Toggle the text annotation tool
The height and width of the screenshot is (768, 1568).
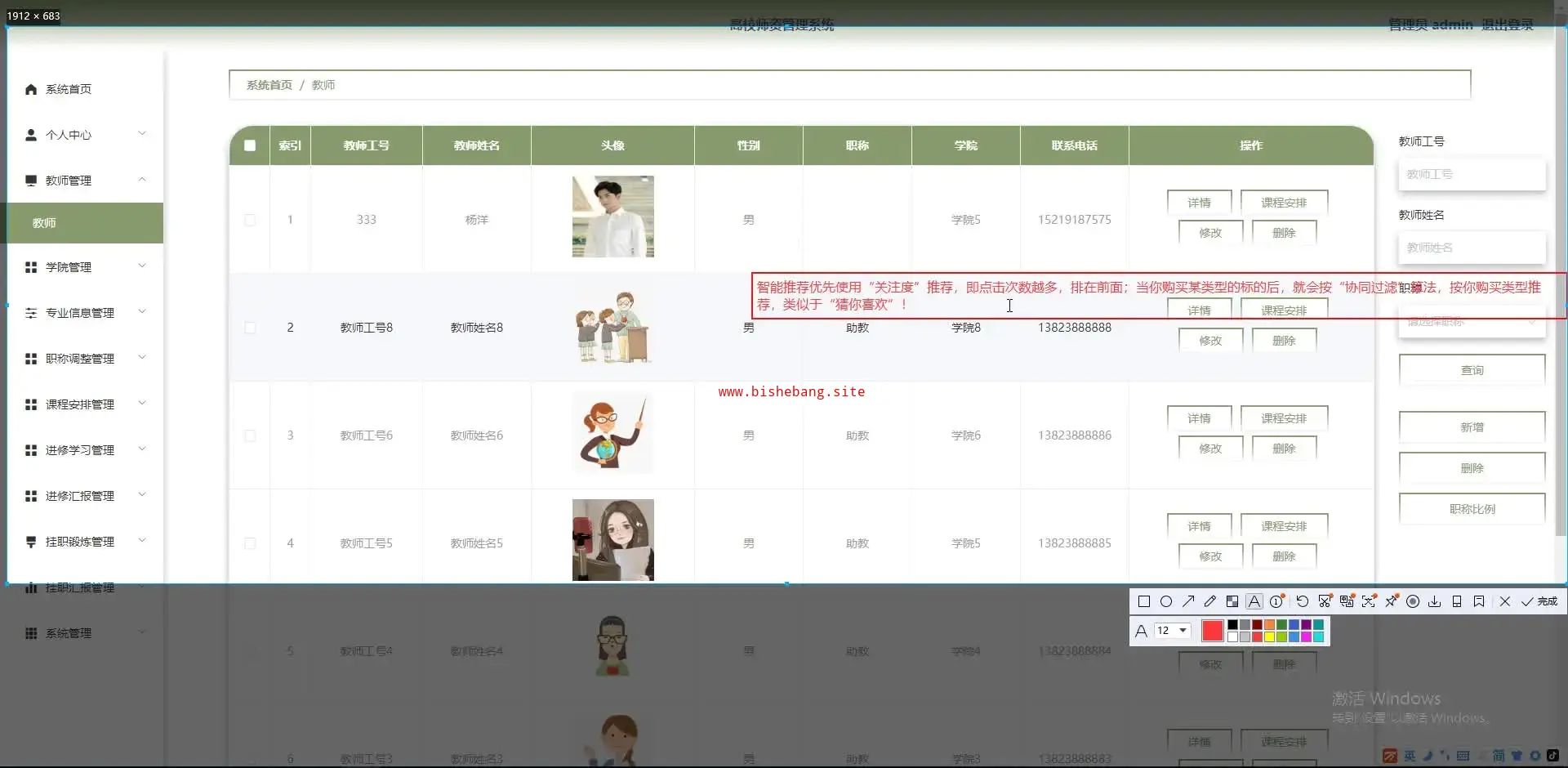click(1254, 601)
